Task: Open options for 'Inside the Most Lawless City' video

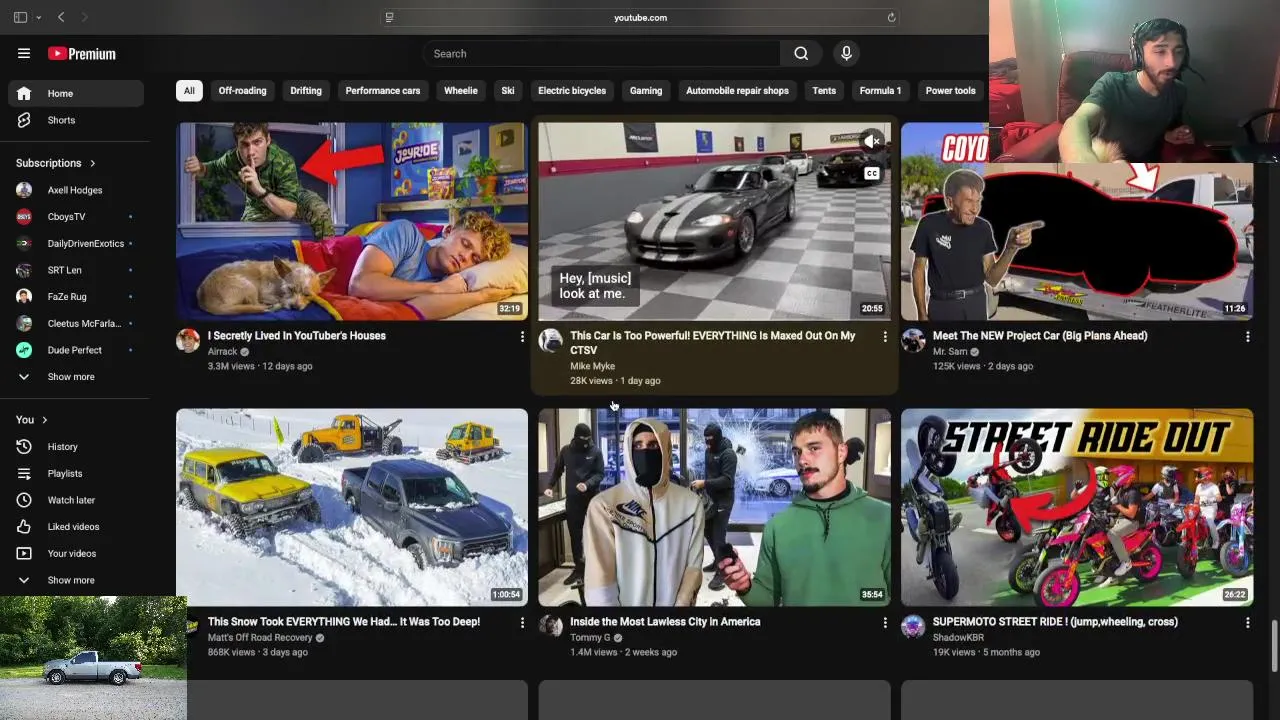Action: [884, 623]
